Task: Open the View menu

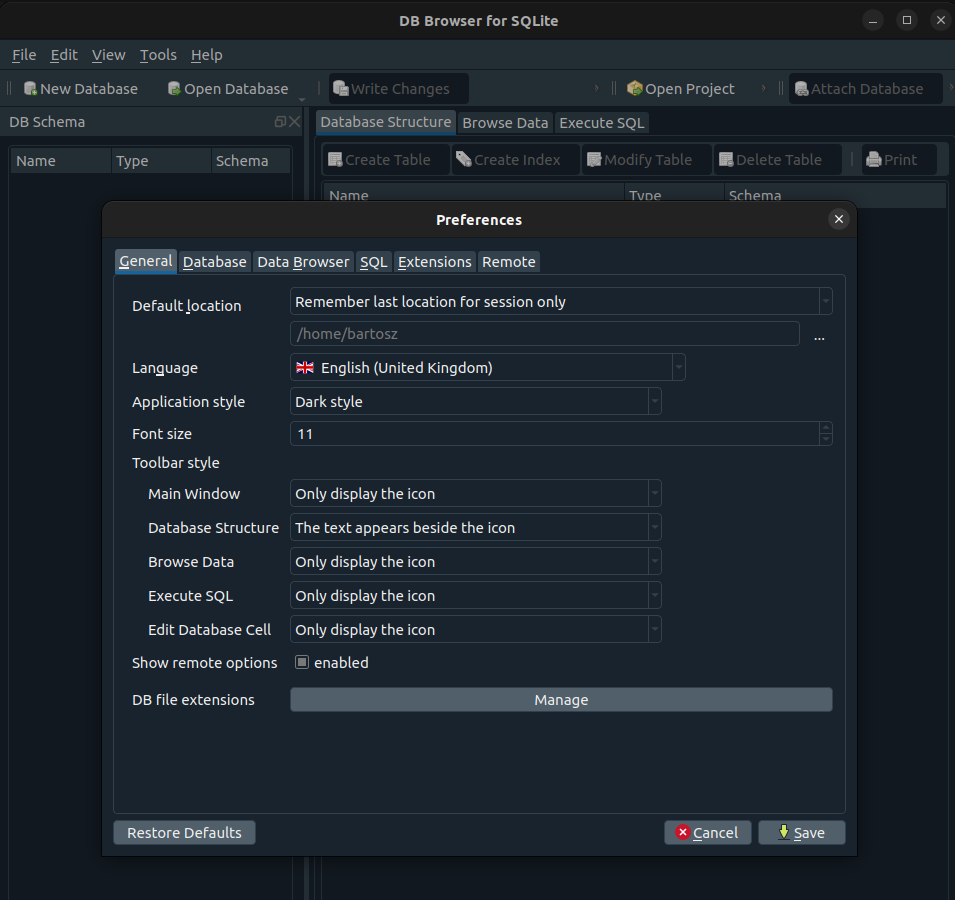Action: pyautogui.click(x=108, y=55)
